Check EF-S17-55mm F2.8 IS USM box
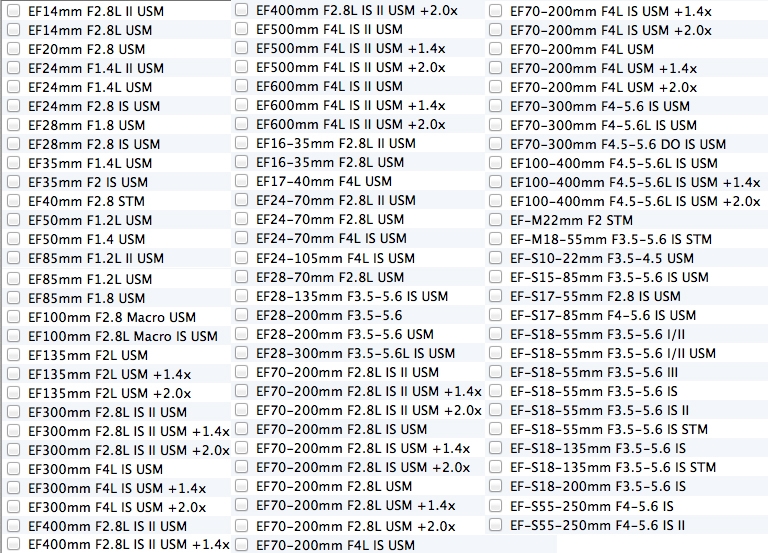 [496, 296]
